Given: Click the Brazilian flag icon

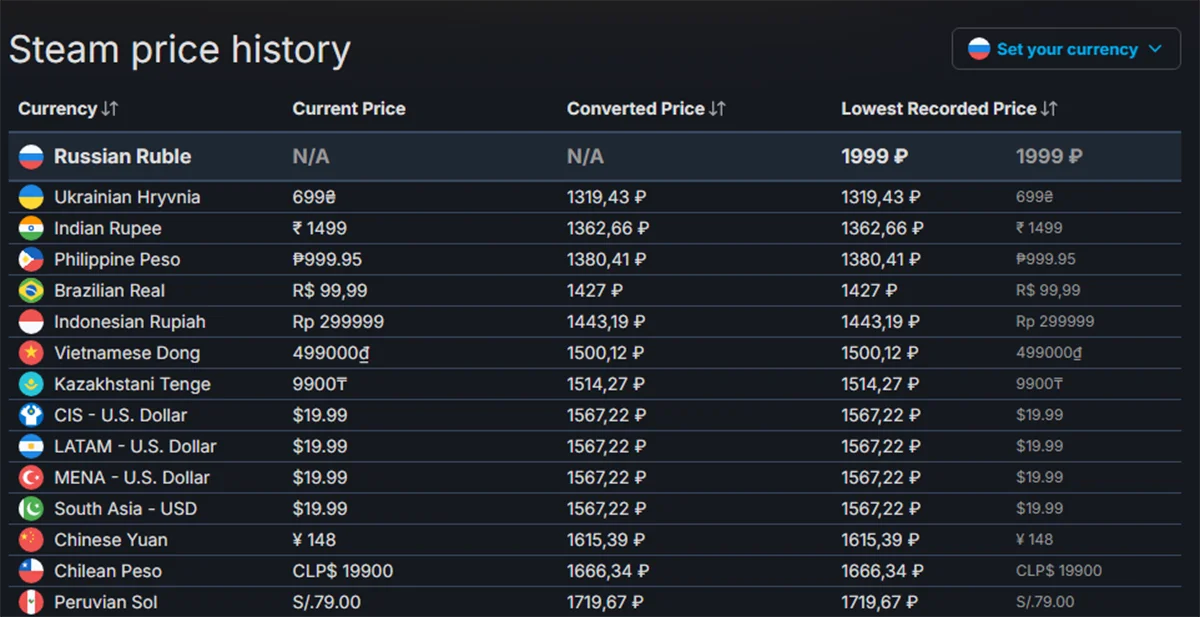Looking at the screenshot, I should point(31,290).
